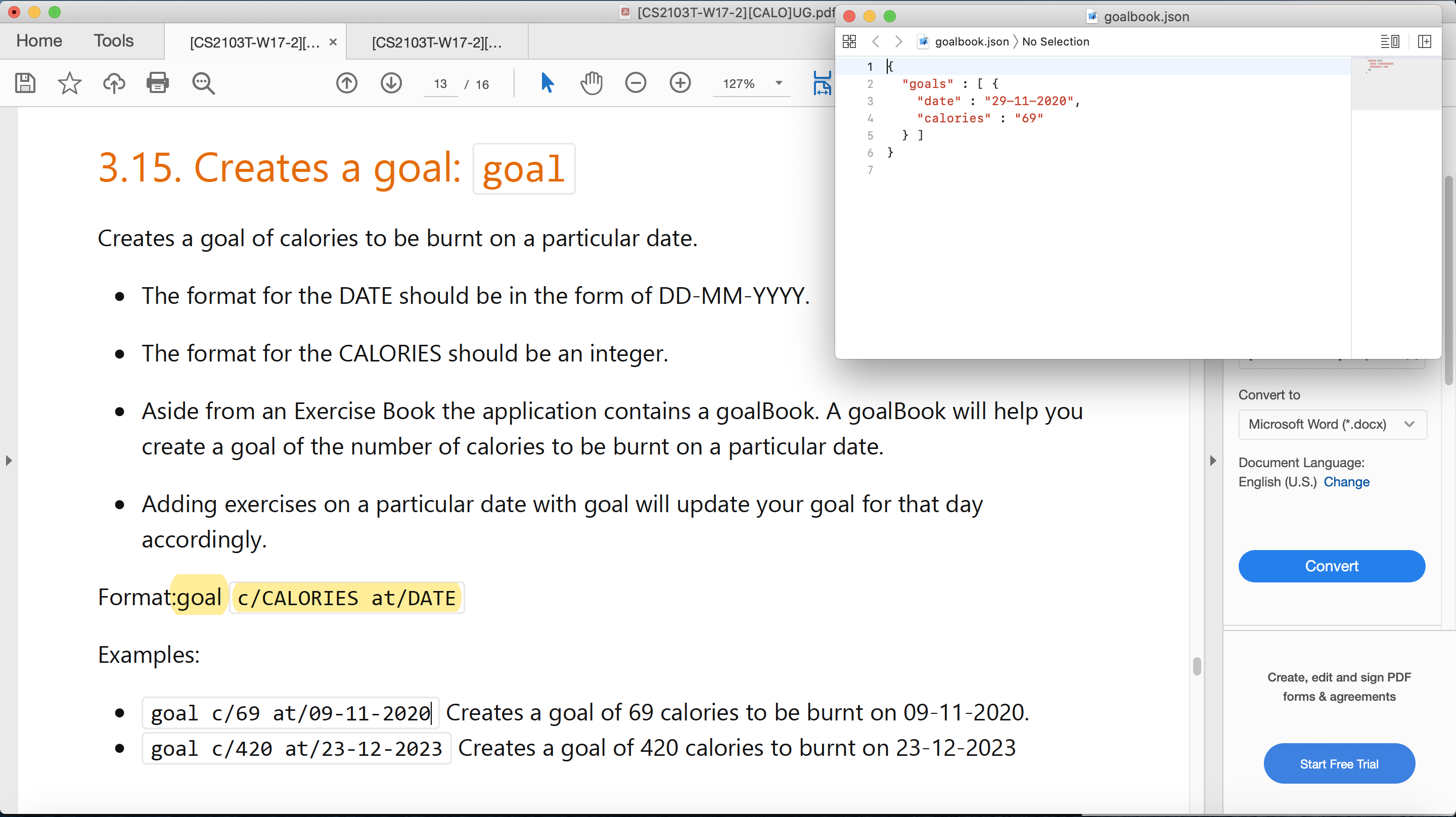Click the upload/share icon in PDF toolbar
The width and height of the screenshot is (1456, 817).
[113, 84]
